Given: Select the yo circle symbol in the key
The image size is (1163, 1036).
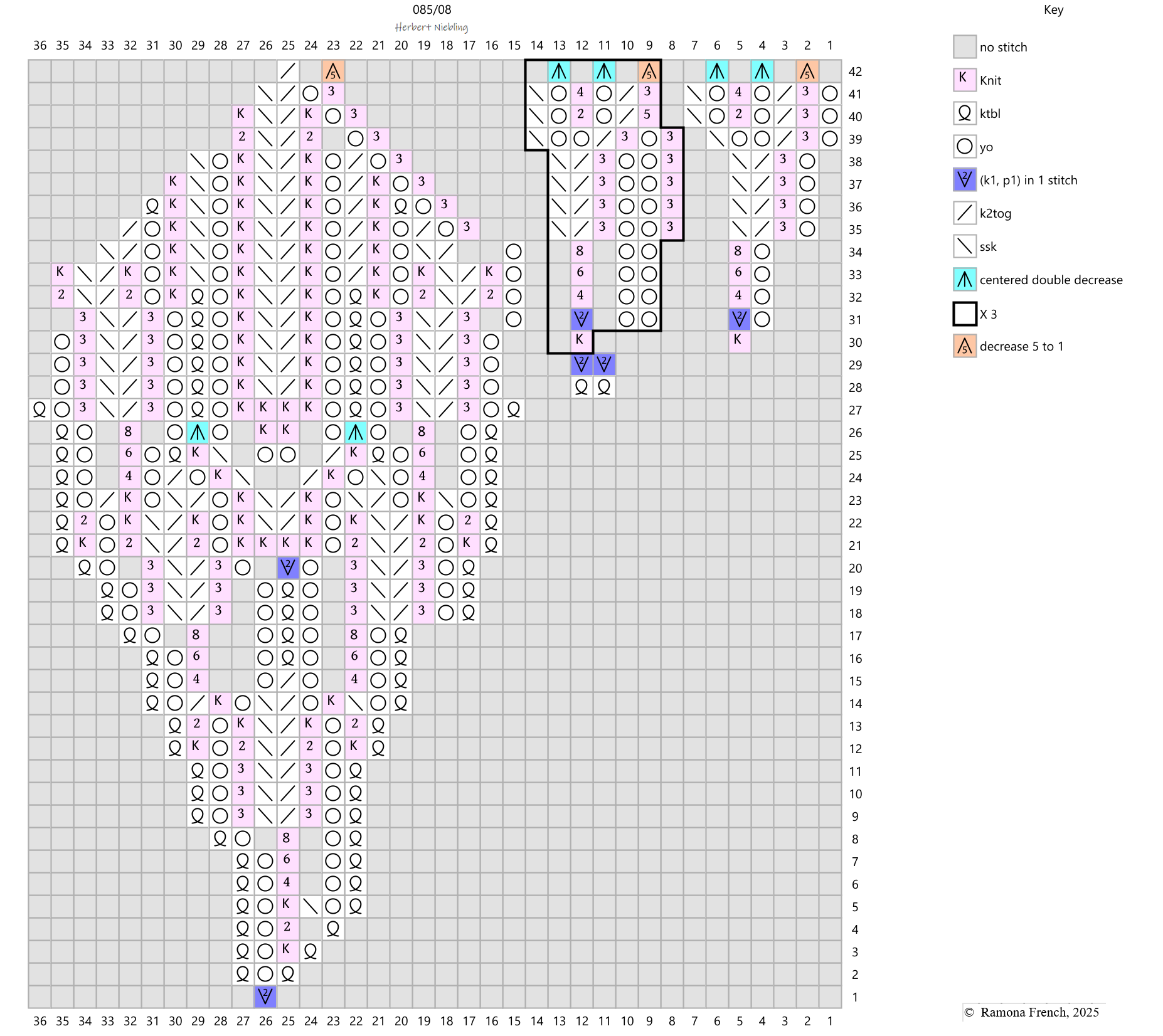Looking at the screenshot, I should pyautogui.click(x=964, y=147).
